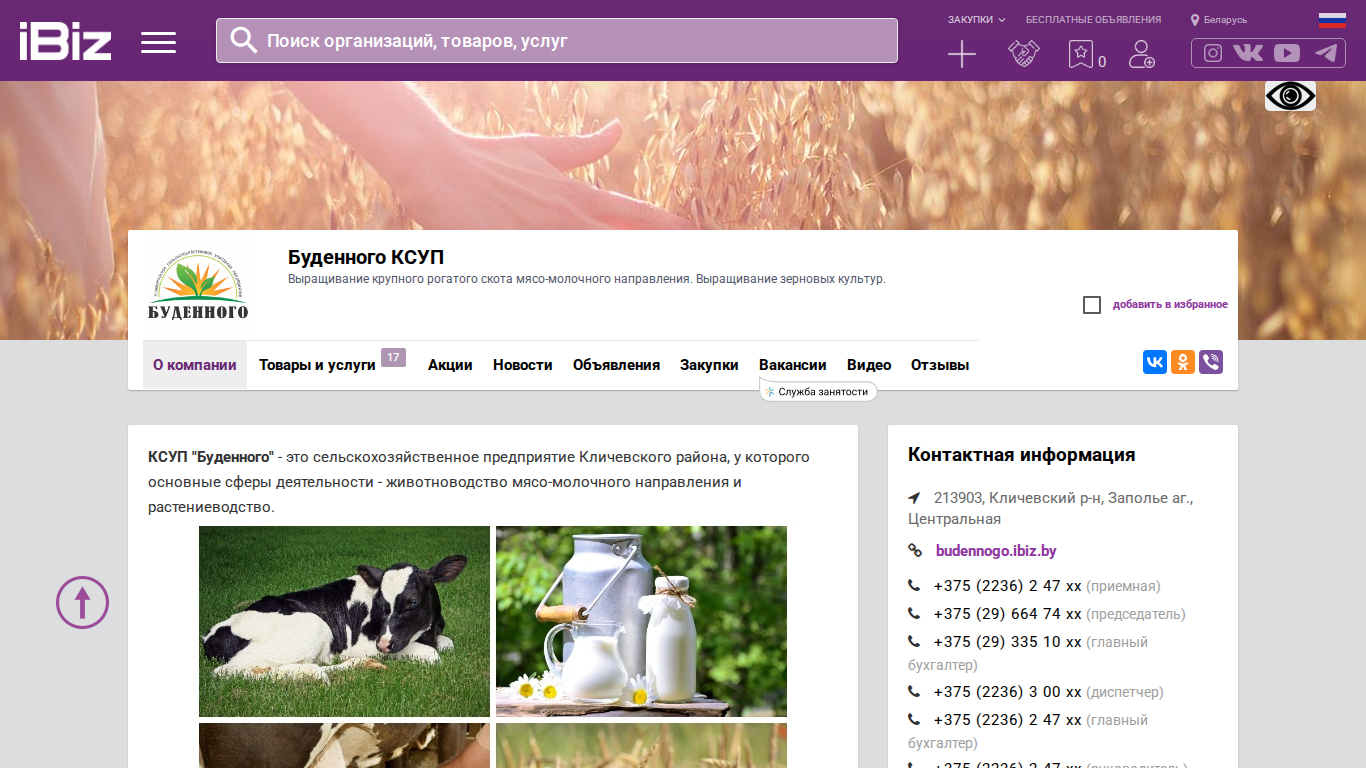Open the Объявления tab
The height and width of the screenshot is (768, 1366).
pyautogui.click(x=616, y=365)
